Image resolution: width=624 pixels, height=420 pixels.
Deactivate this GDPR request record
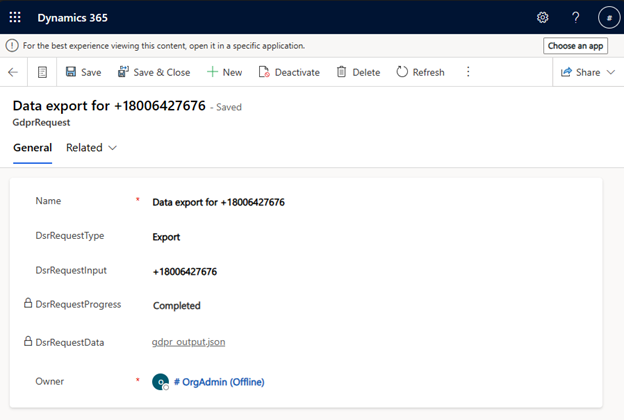[289, 72]
